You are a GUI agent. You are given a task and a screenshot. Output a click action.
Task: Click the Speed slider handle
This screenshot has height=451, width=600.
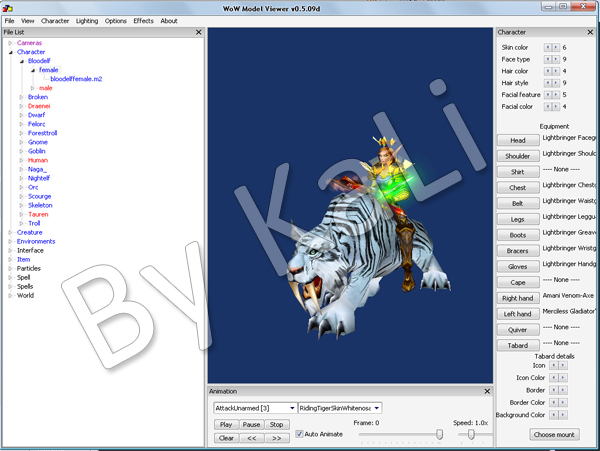(x=471, y=434)
